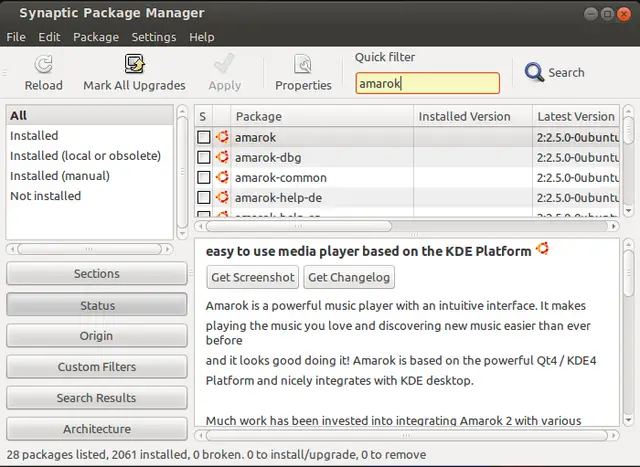
Task: Open the File menu
Action: click(x=16, y=37)
